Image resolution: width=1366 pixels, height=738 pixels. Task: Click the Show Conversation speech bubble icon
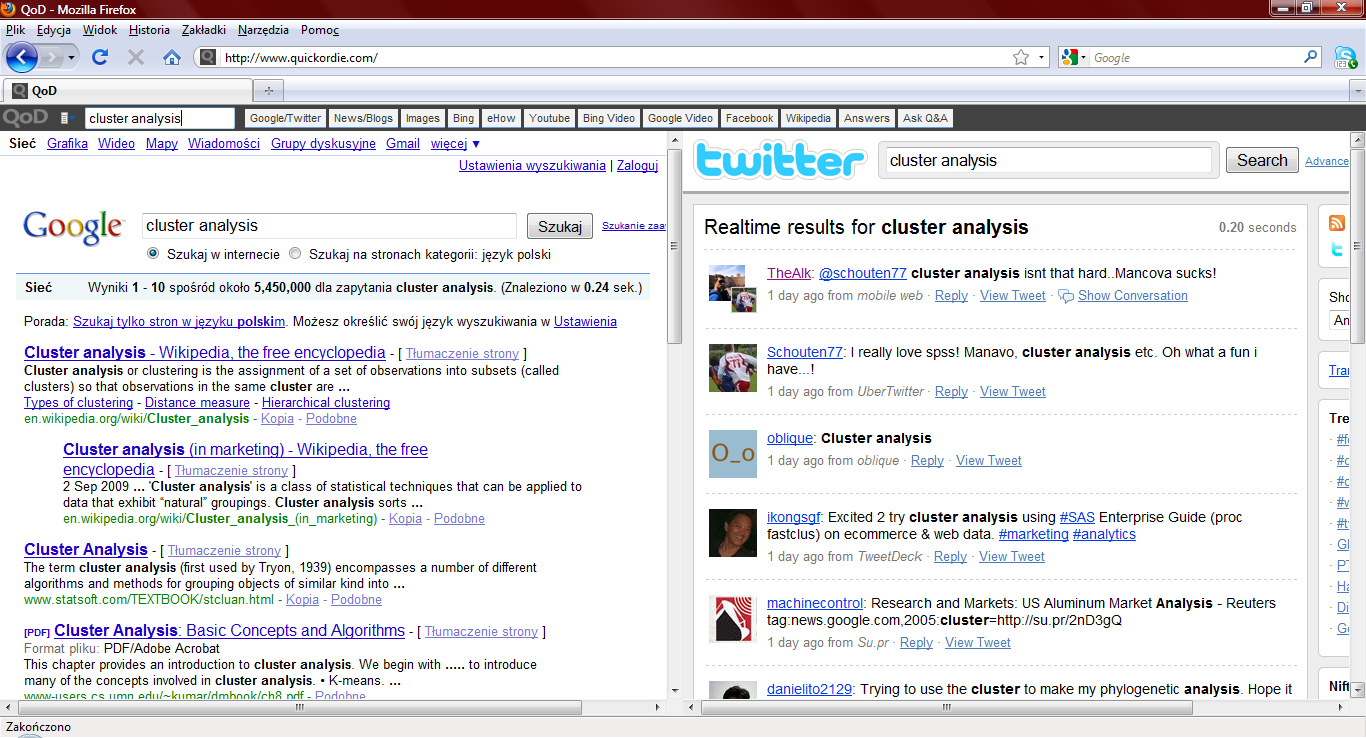coord(1066,296)
